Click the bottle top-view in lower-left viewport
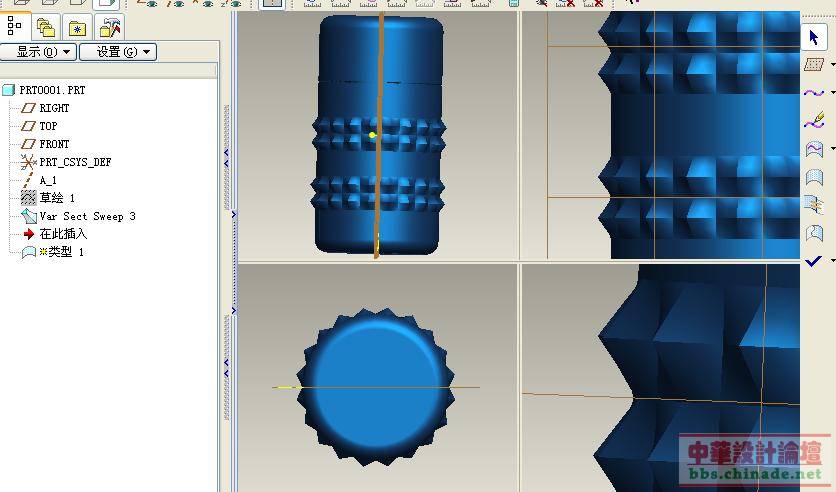The height and width of the screenshot is (492, 836). 377,385
